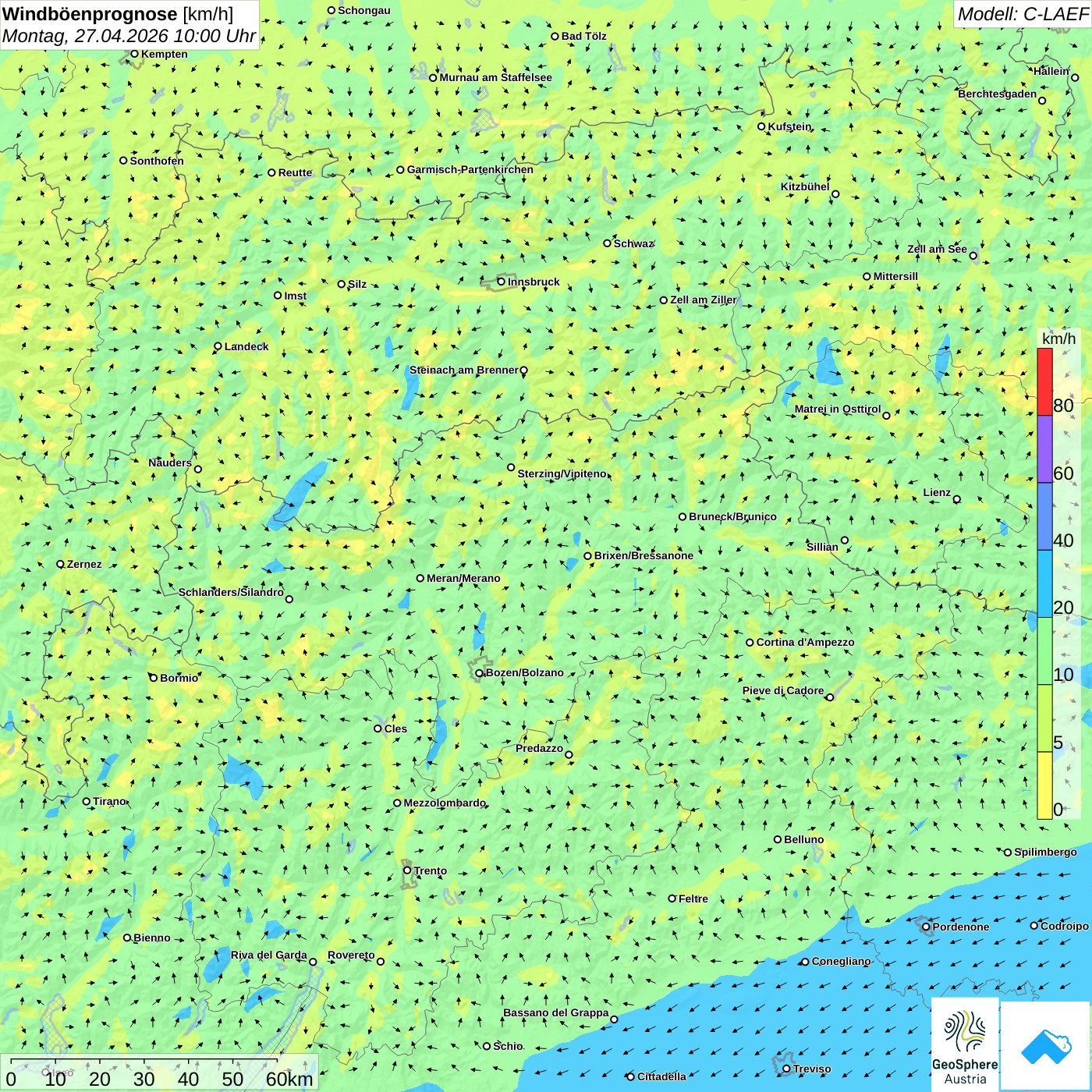Click the yellow legend swatch 0–5
The image size is (1092, 1092).
[1044, 785]
